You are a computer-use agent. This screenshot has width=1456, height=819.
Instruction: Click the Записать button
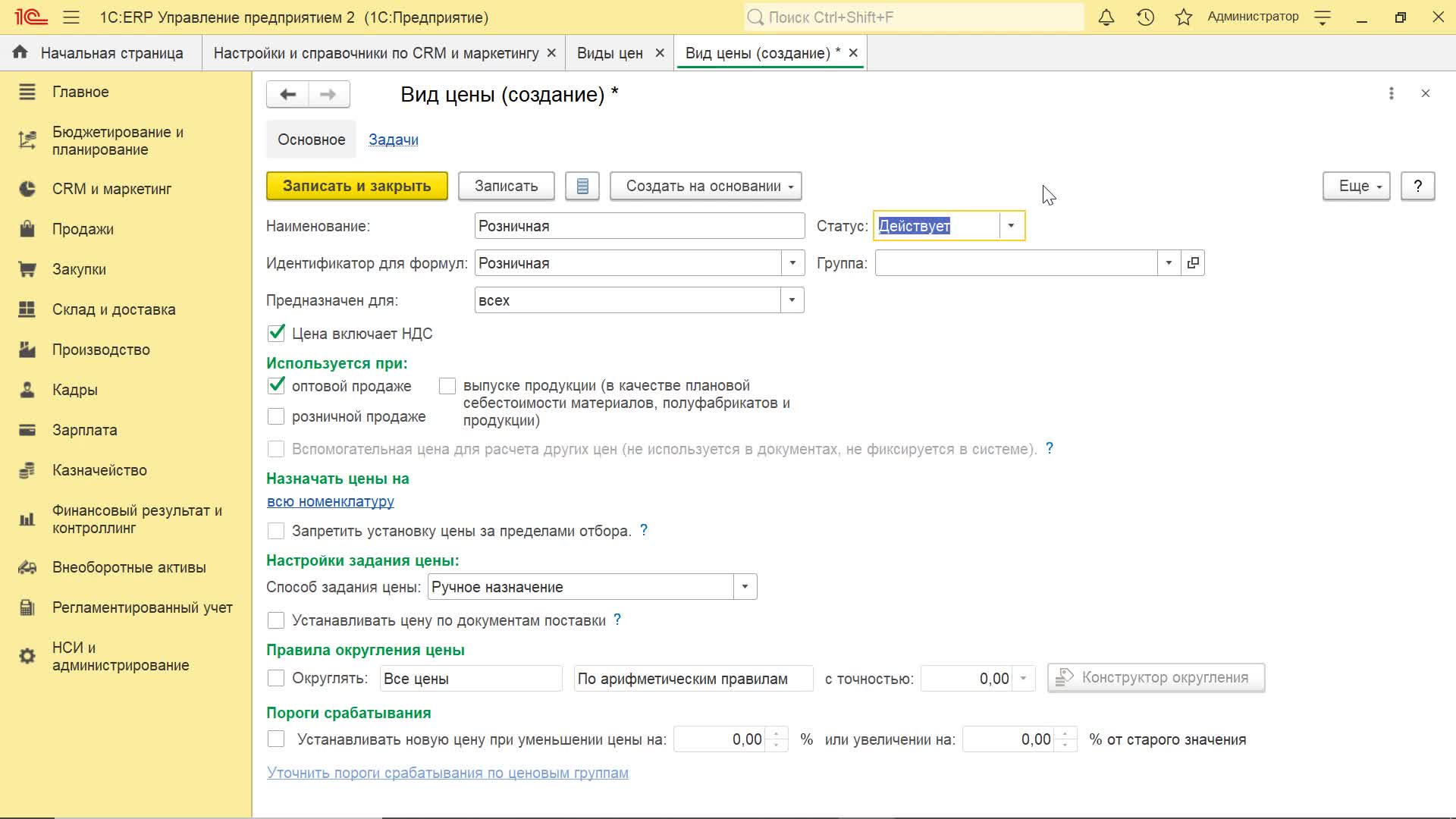click(x=507, y=186)
